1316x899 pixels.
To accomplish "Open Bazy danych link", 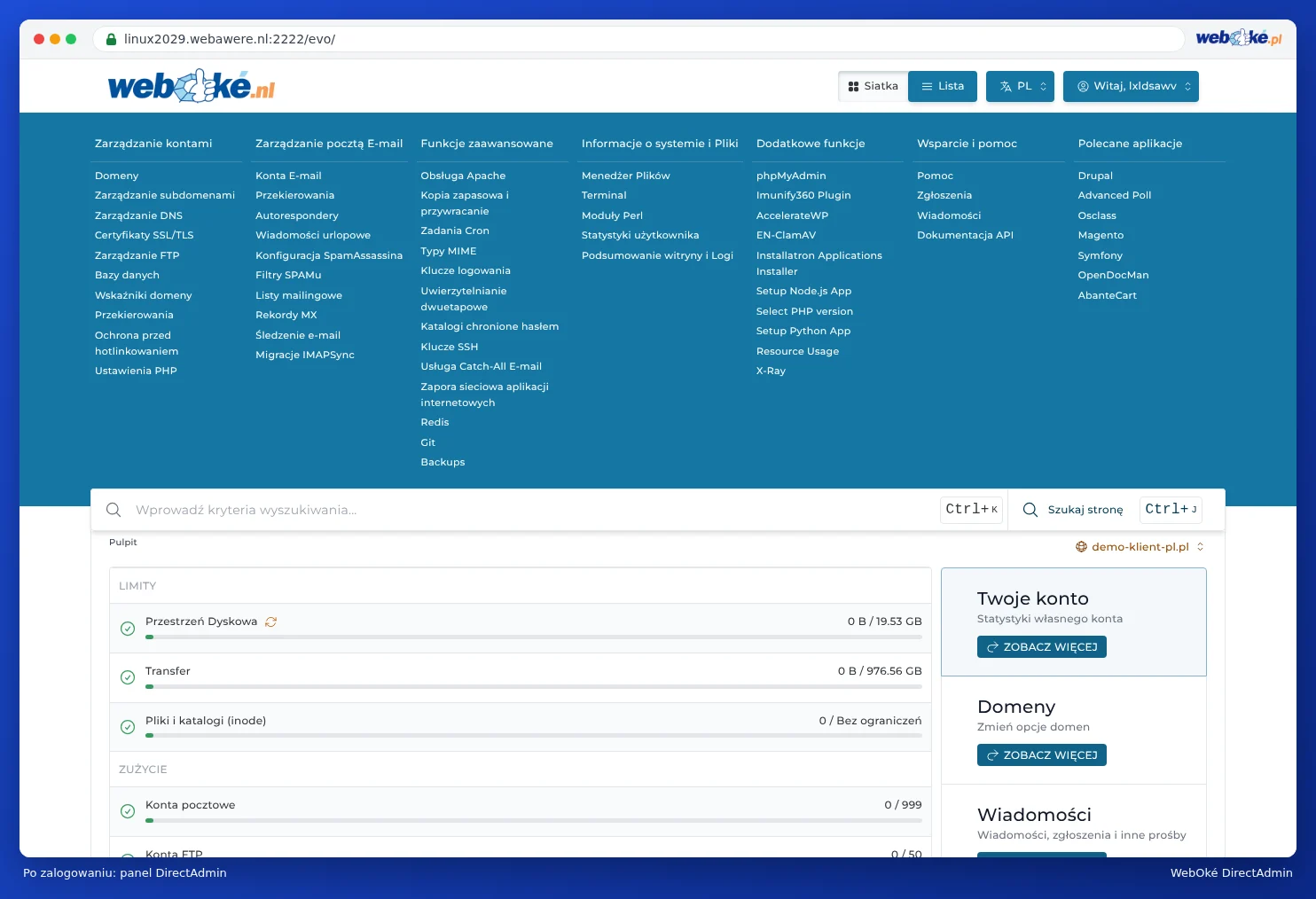I will point(127,275).
